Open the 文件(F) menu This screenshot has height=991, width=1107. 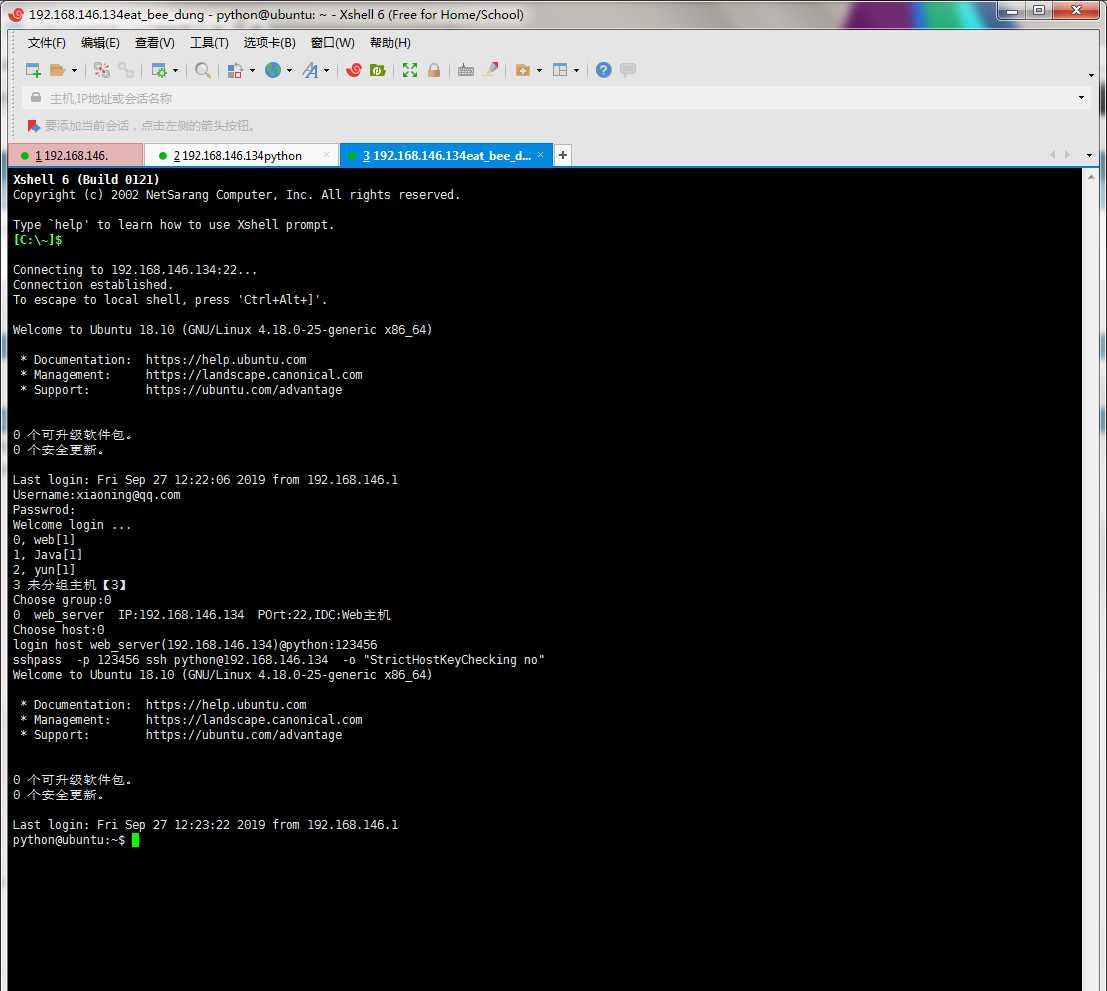pos(47,43)
